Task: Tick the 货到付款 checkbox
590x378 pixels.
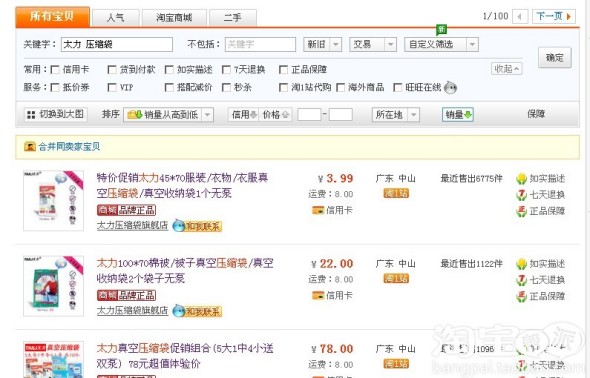Action: [112, 70]
